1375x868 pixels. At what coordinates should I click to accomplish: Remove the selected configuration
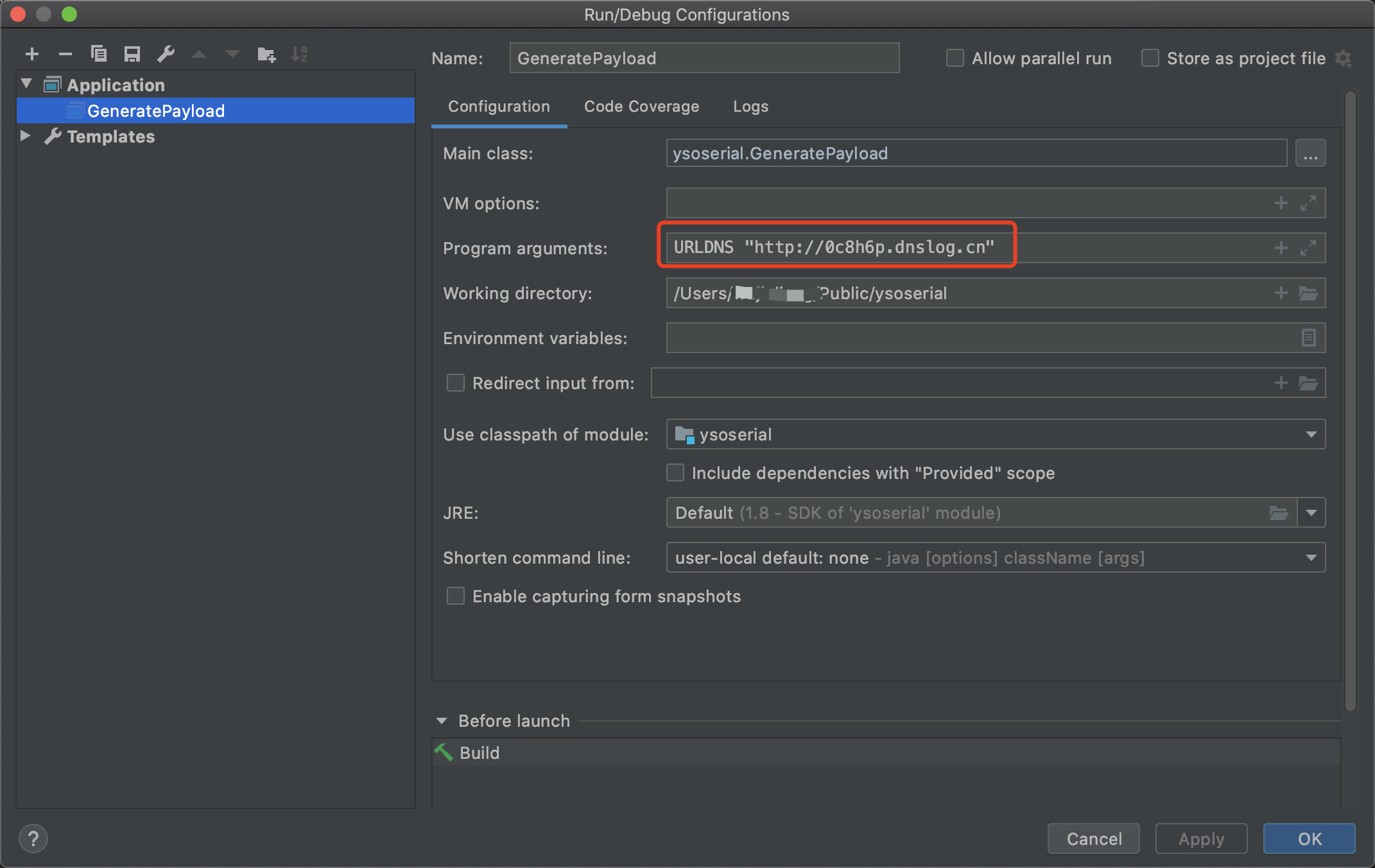coord(65,54)
